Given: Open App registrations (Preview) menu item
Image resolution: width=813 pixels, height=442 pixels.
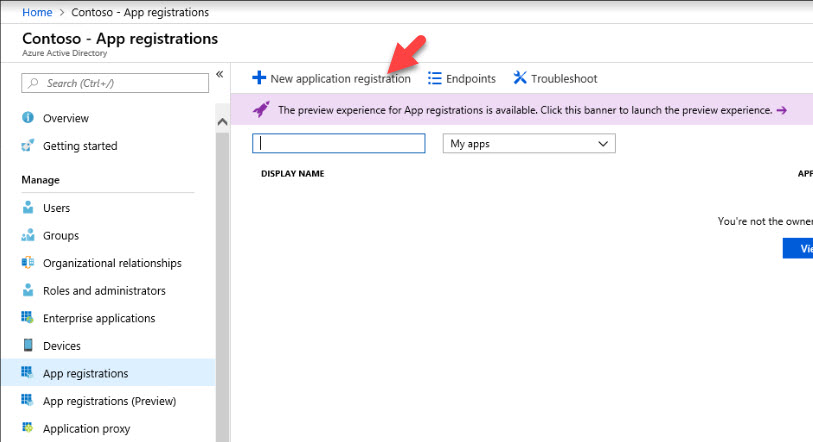Looking at the screenshot, I should click(108, 400).
